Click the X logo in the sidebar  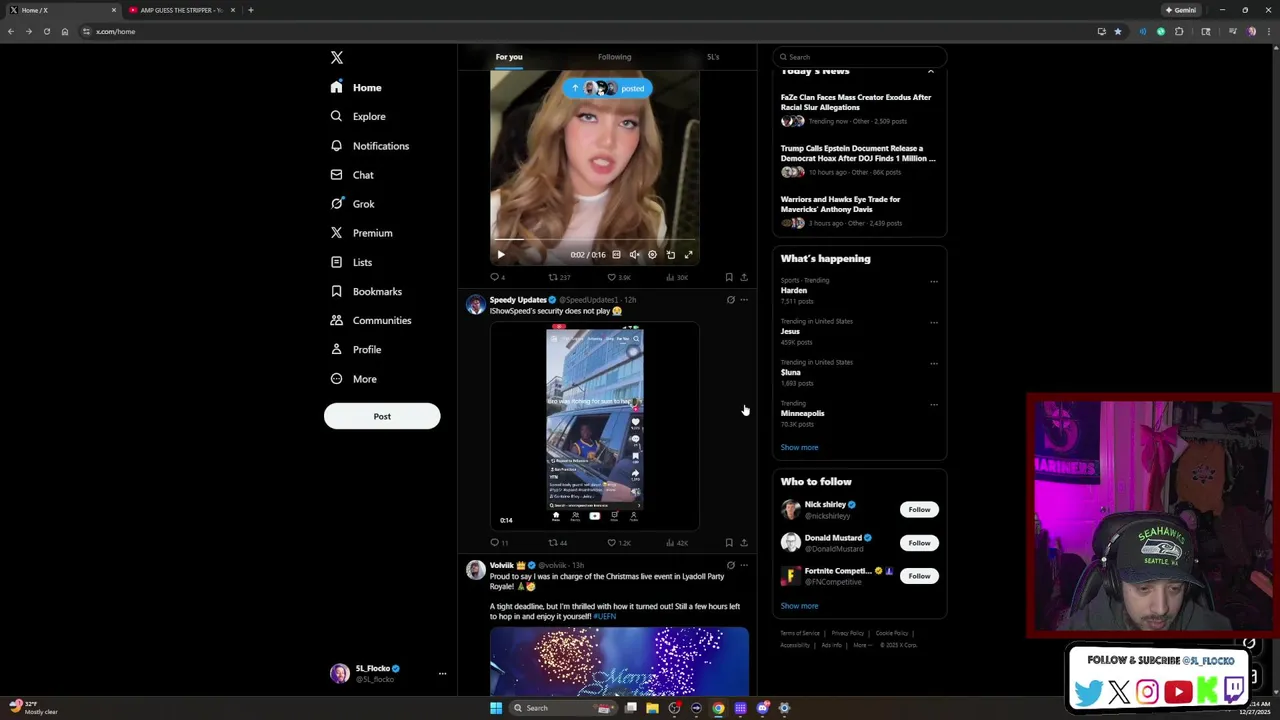[337, 58]
